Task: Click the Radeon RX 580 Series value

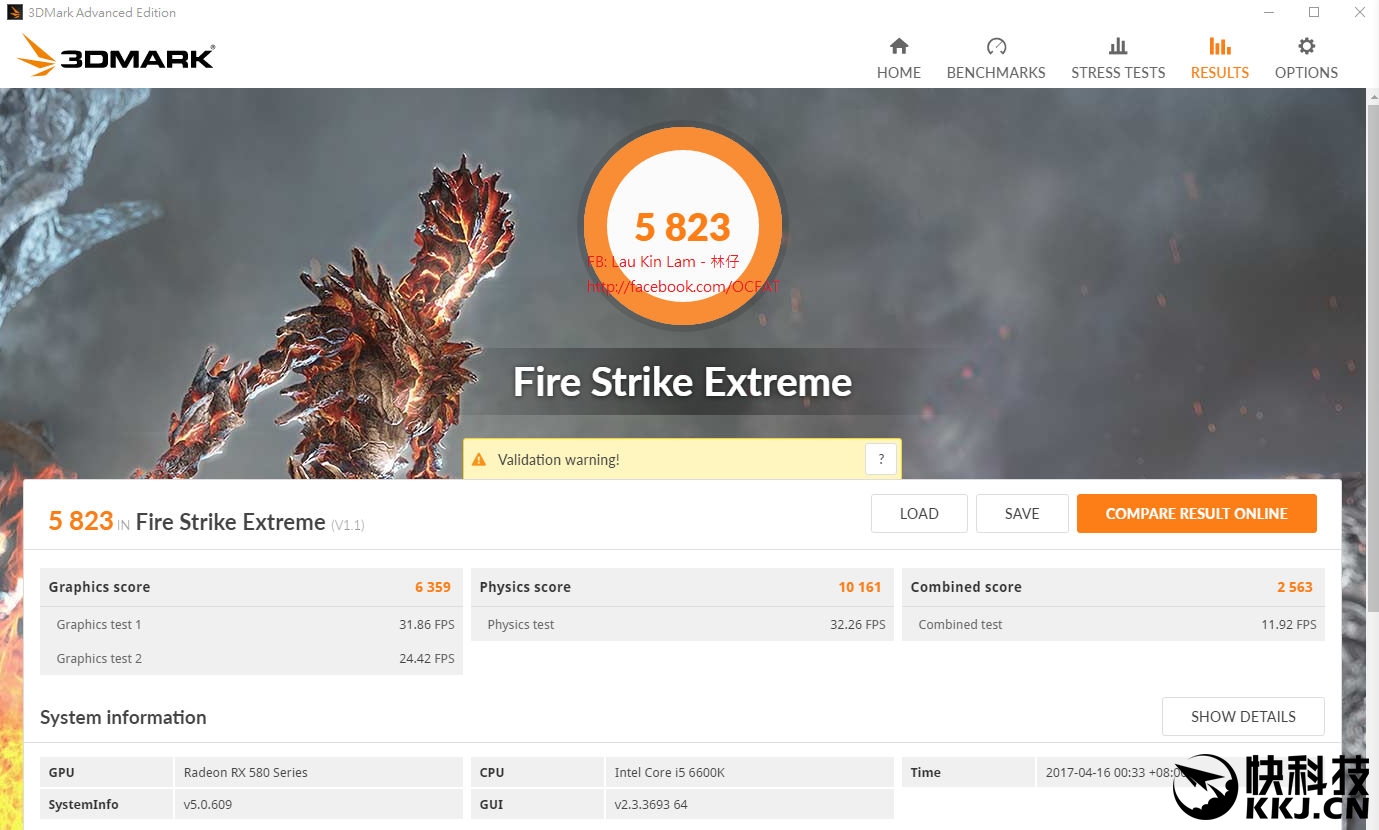Action: coord(246,773)
